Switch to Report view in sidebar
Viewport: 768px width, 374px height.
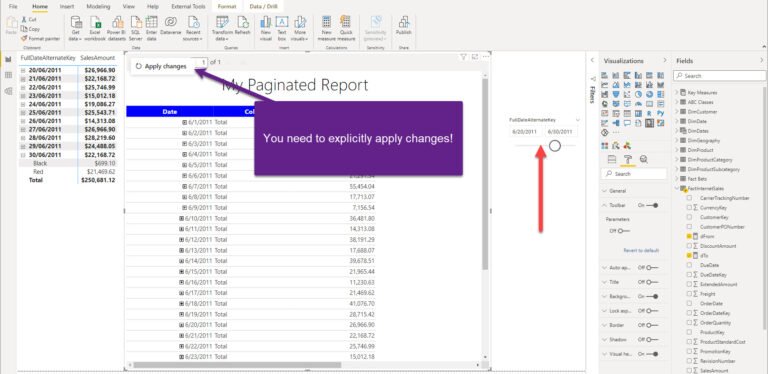click(x=8, y=59)
